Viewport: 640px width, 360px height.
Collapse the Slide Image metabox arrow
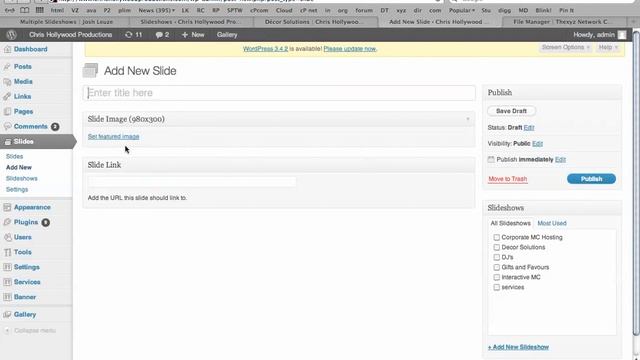[468, 119]
